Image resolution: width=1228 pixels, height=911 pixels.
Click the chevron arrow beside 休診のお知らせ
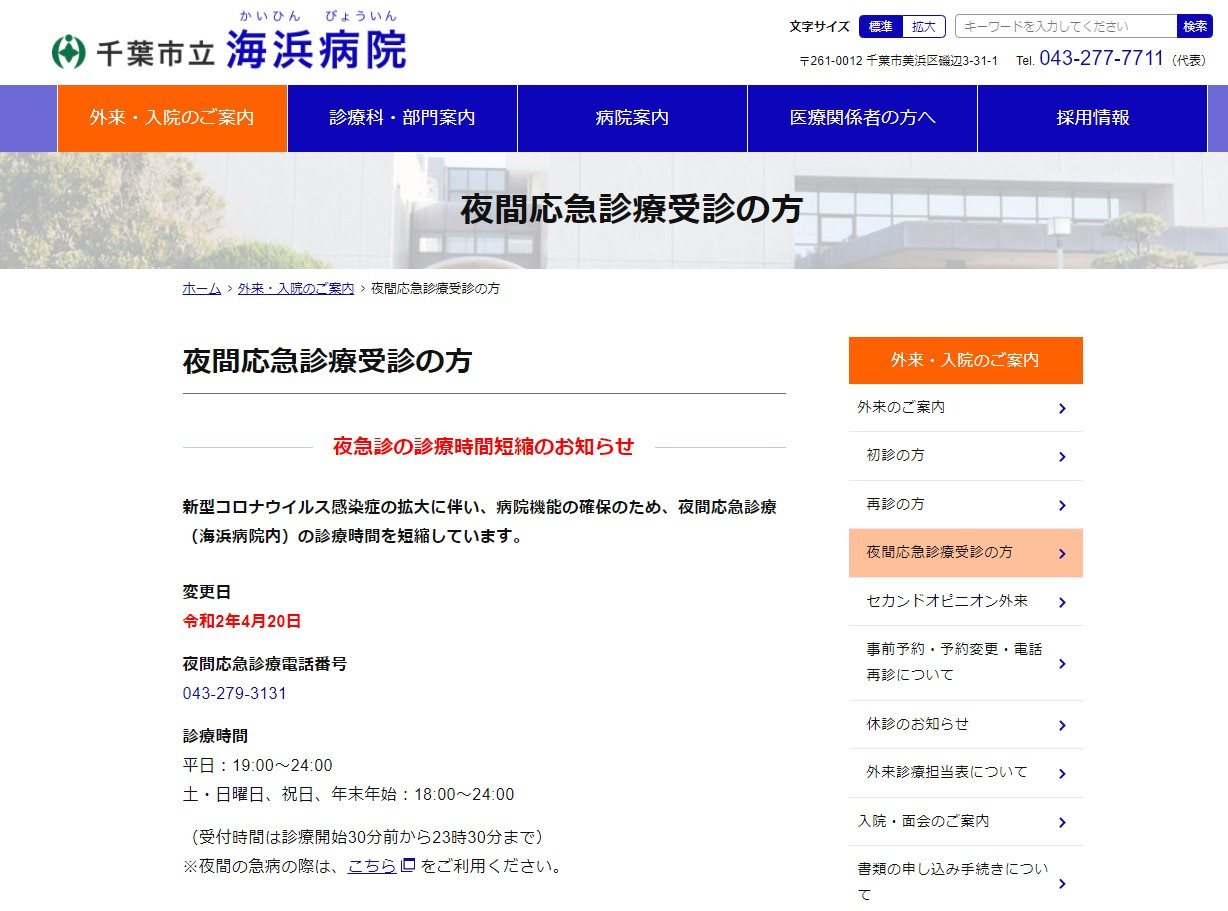pos(1062,725)
